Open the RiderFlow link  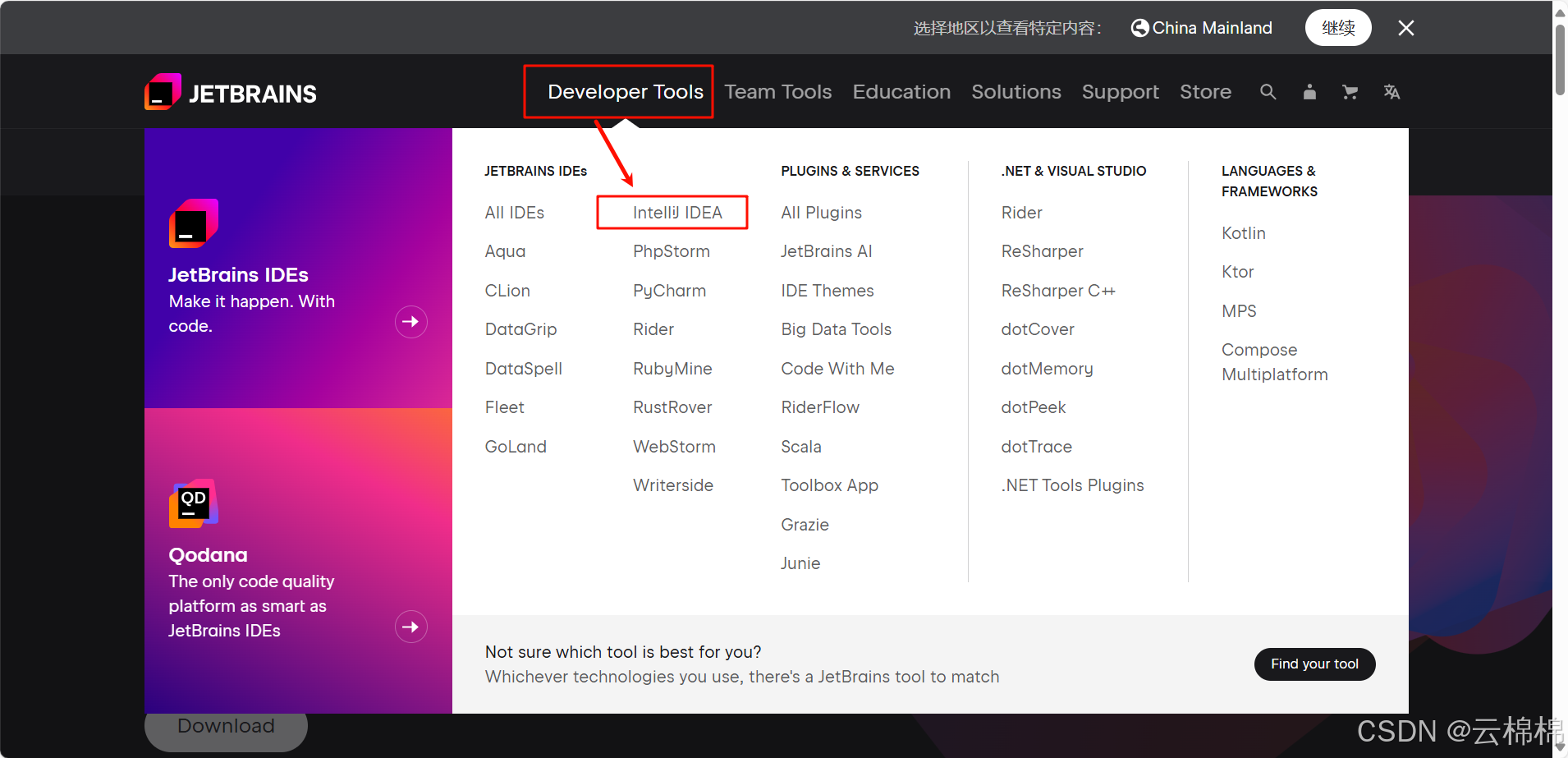coord(820,407)
